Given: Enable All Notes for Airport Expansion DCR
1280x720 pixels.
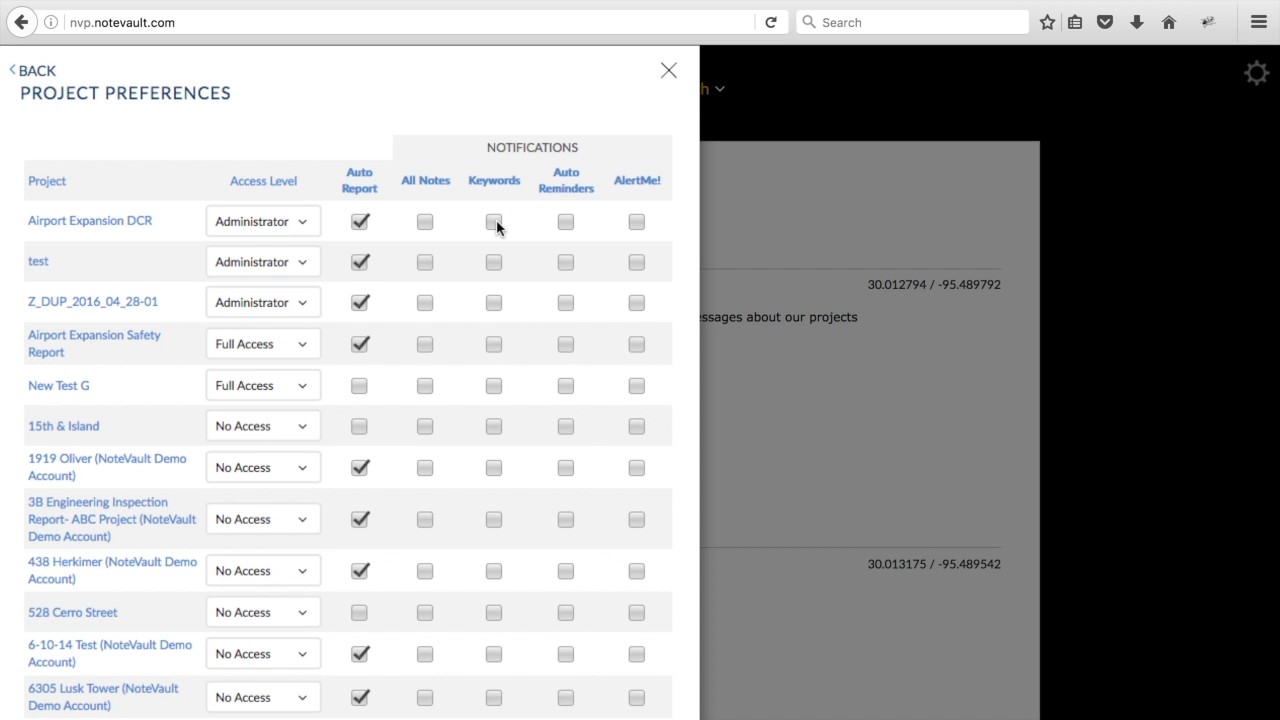Looking at the screenshot, I should pos(425,222).
